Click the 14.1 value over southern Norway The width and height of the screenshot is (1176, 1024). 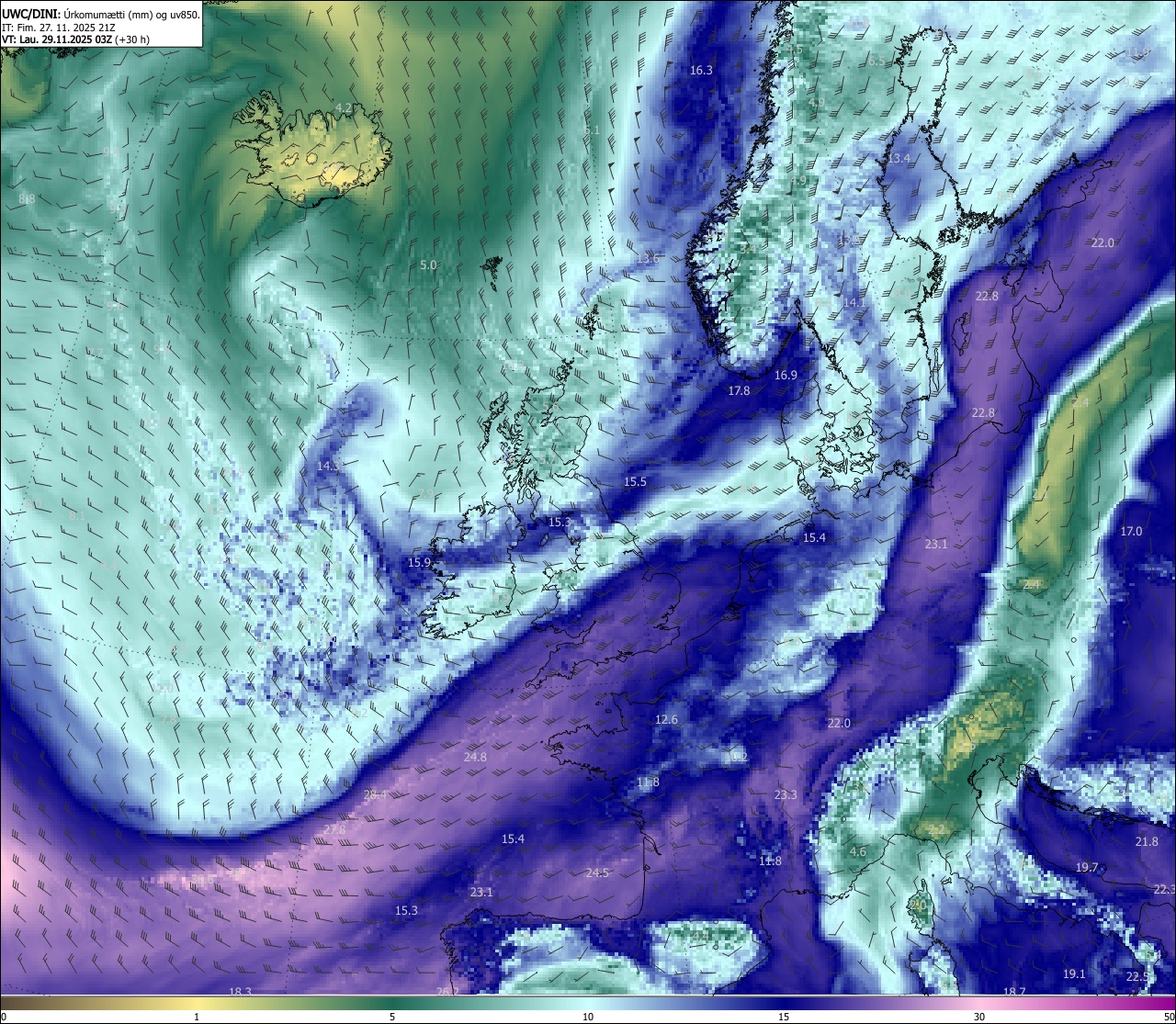pos(854,302)
